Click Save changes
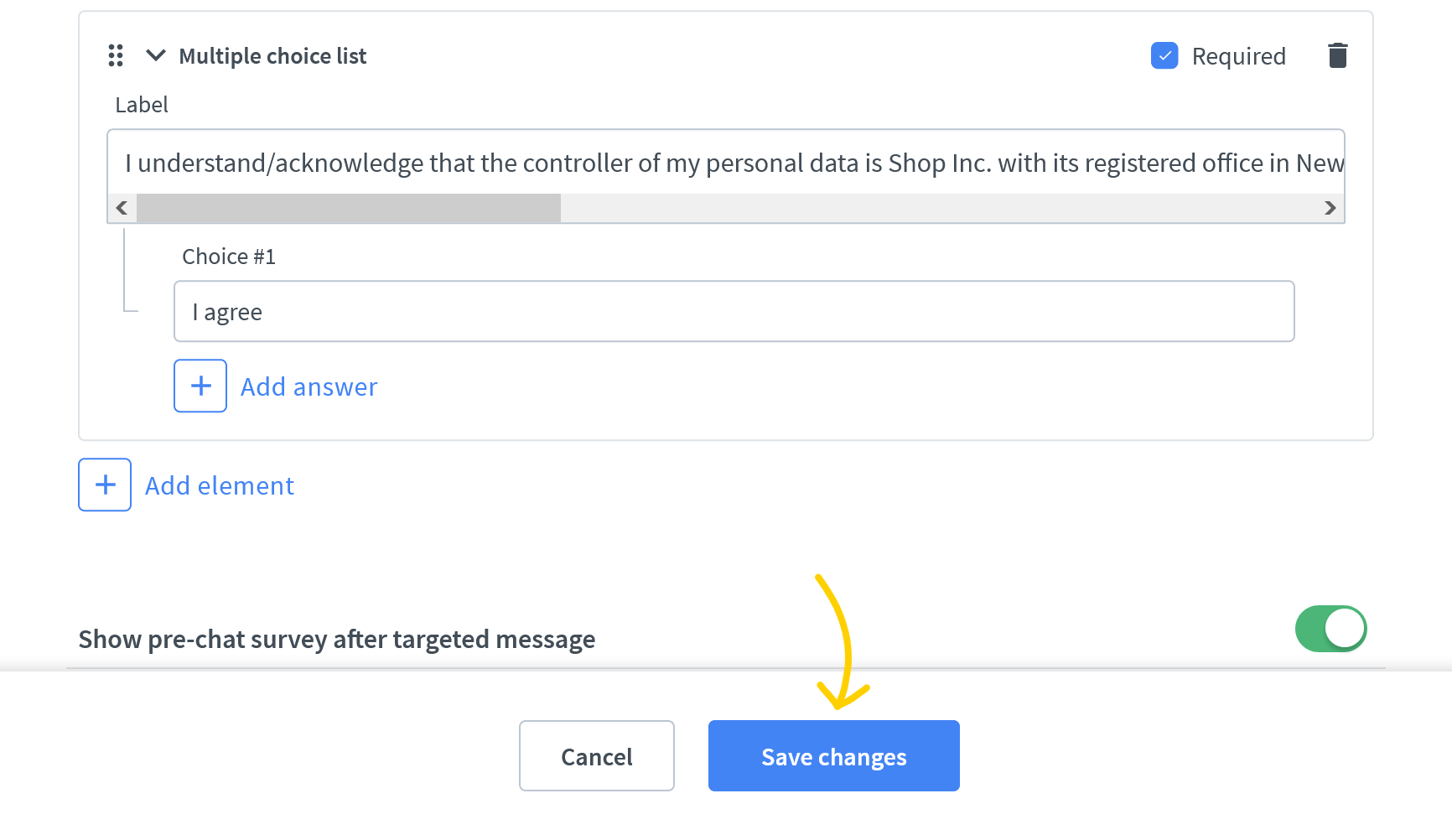The height and width of the screenshot is (840, 1452). [833, 755]
